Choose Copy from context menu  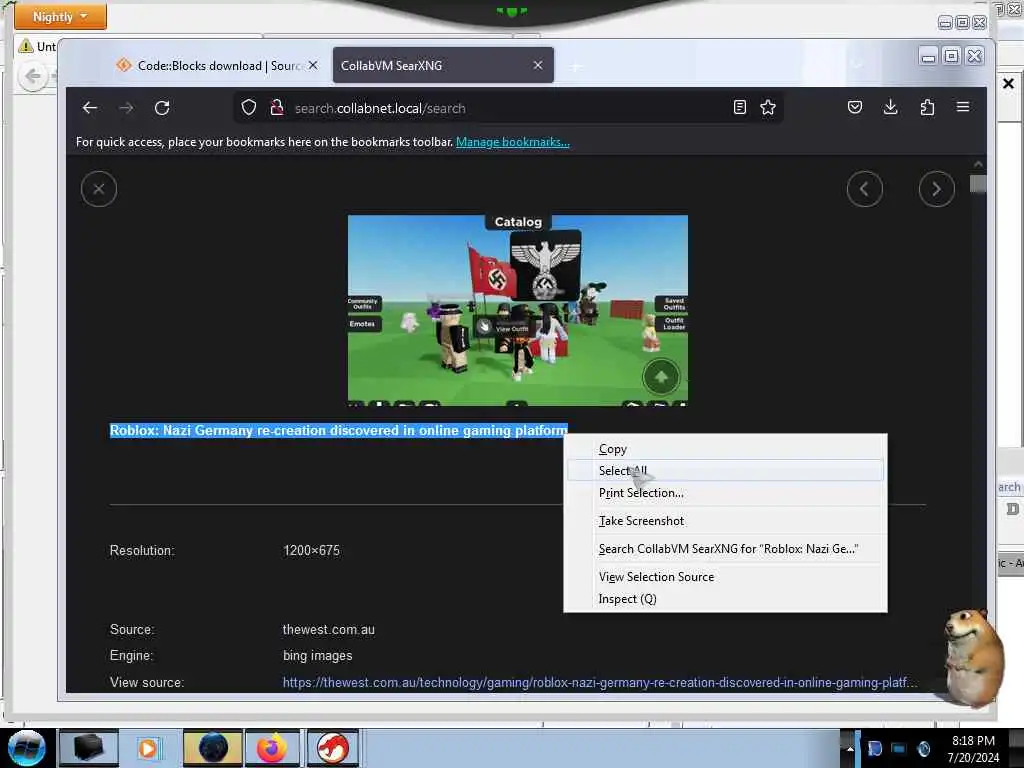pos(725,449)
